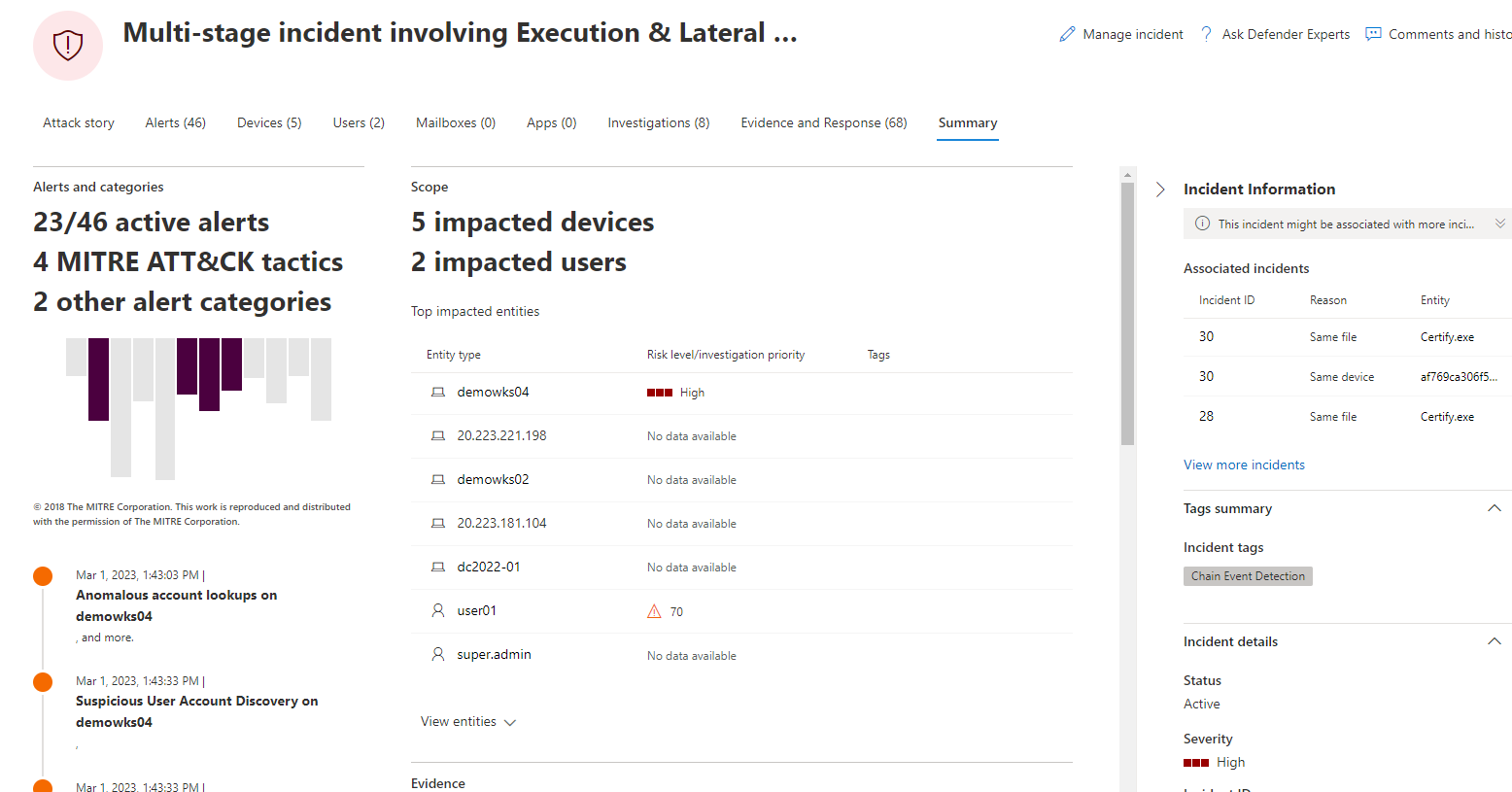
Task: Click the Ask Defender Experts question icon
Action: [x=1206, y=34]
